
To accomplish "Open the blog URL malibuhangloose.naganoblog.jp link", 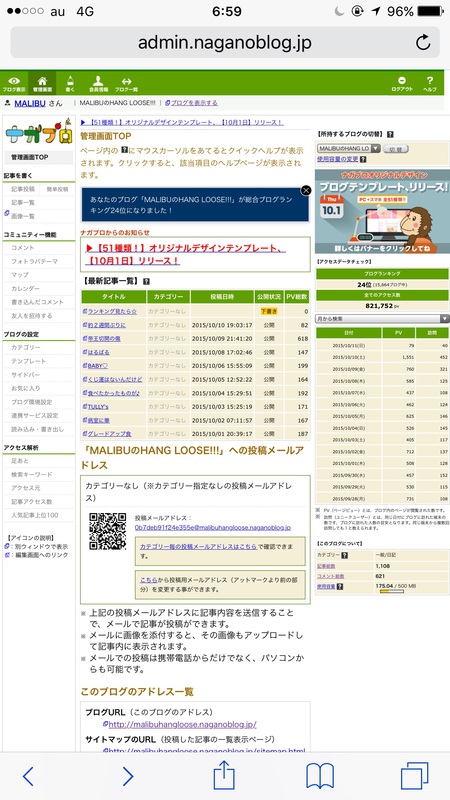I will (x=183, y=724).
